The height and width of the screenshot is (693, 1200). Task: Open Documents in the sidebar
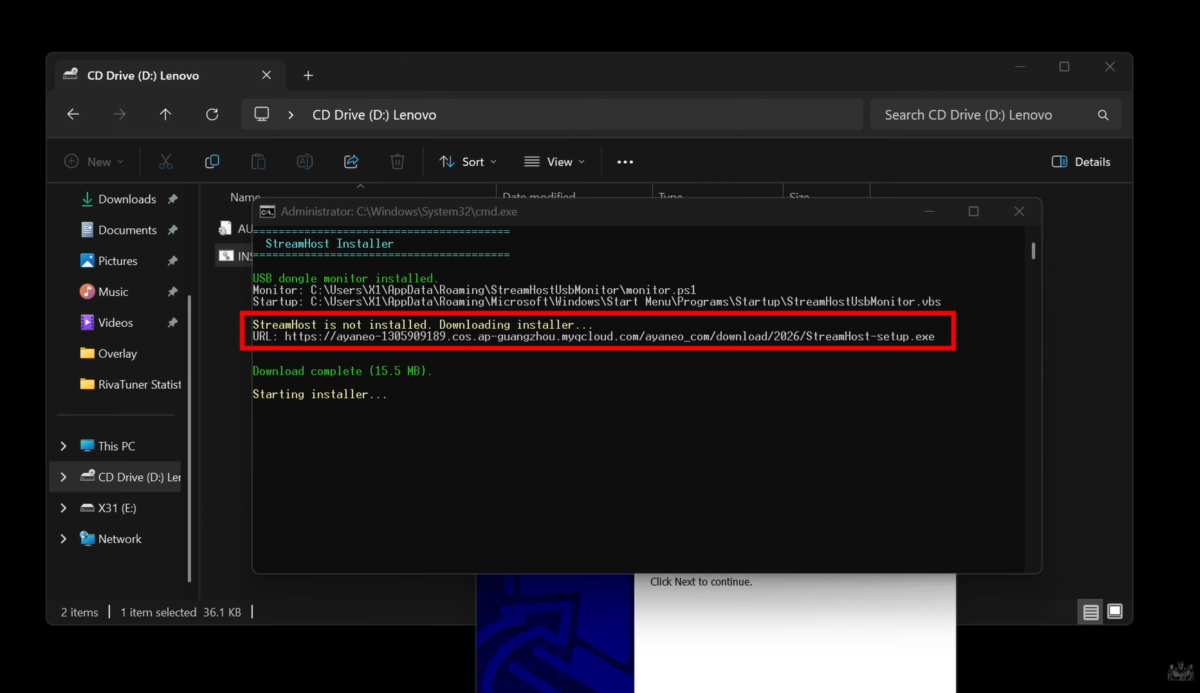click(127, 230)
